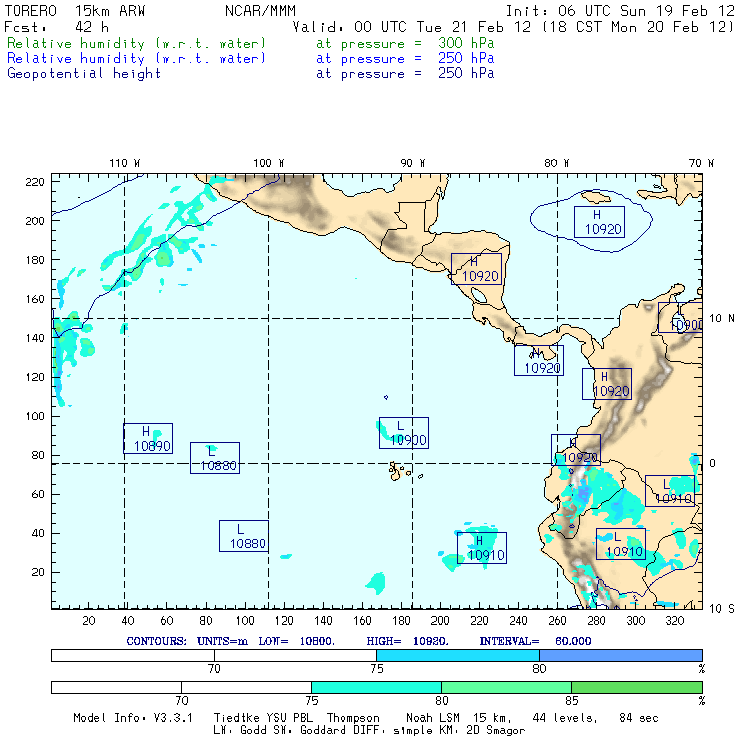Viewport: 740px width, 740px height.
Task: Select the H 10910 label in the southern Pacific
Action: click(482, 548)
